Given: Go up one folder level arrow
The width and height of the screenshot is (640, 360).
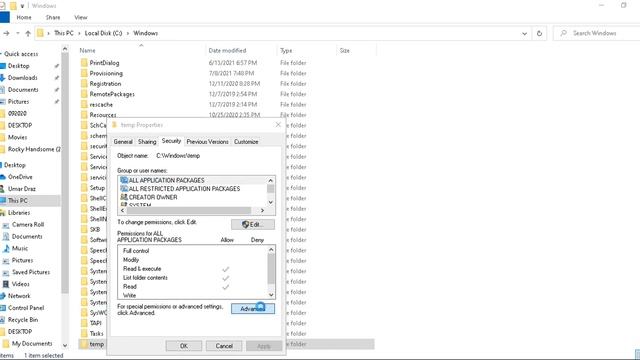Looking at the screenshot, I should coord(28,33).
